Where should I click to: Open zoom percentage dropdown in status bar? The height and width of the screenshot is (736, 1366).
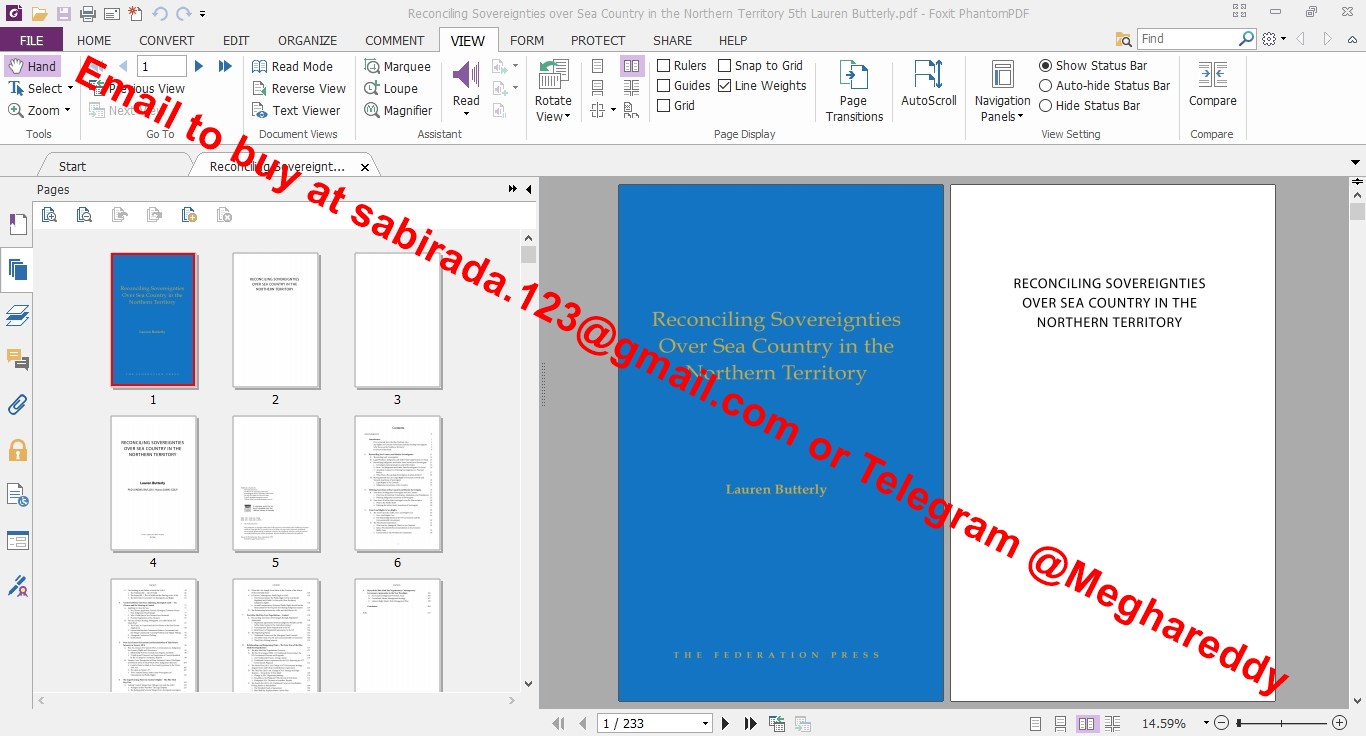click(1206, 723)
